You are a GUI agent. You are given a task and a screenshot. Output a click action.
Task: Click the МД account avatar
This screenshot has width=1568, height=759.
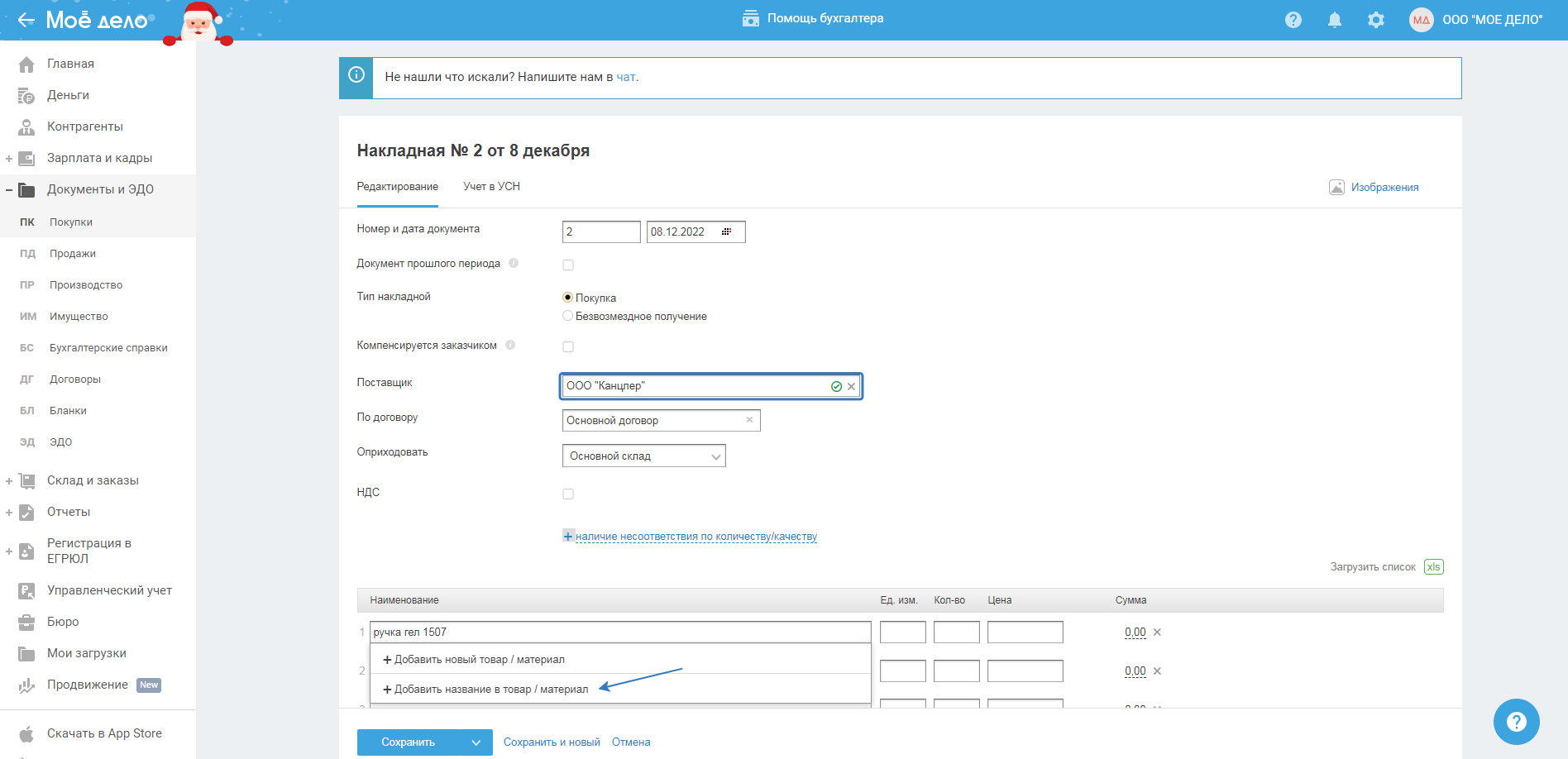(1422, 20)
